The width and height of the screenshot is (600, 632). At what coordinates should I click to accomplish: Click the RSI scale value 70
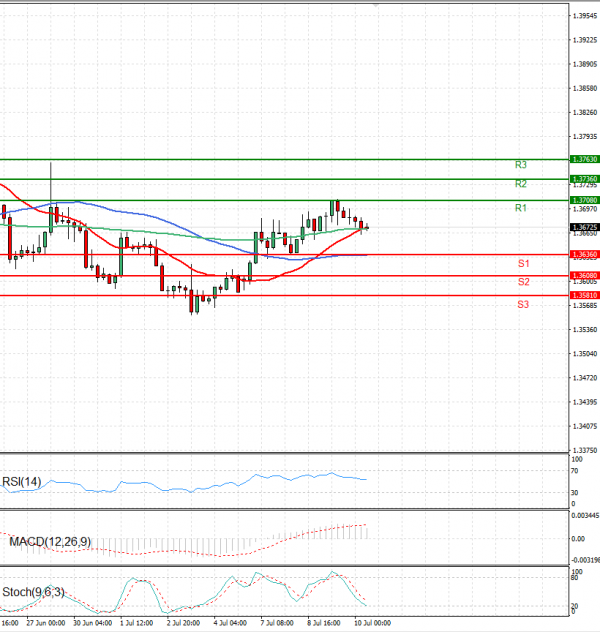[575, 471]
